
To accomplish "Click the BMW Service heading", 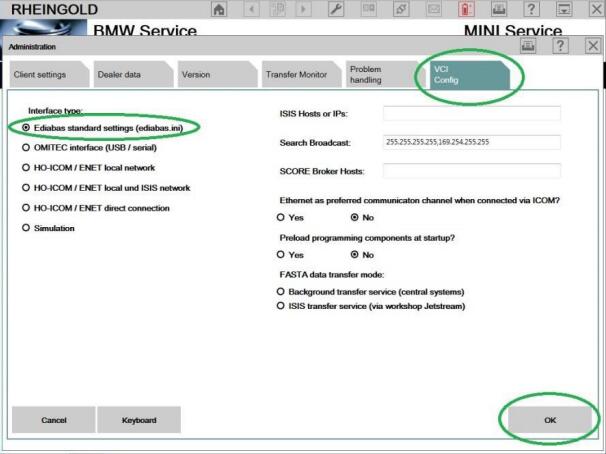I will pos(145,30).
